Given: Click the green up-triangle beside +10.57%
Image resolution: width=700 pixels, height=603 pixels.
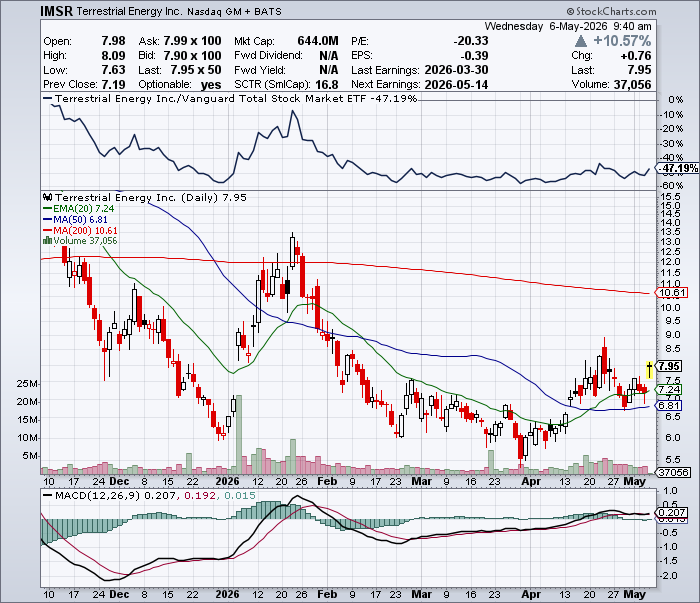Looking at the screenshot, I should click(x=580, y=42).
